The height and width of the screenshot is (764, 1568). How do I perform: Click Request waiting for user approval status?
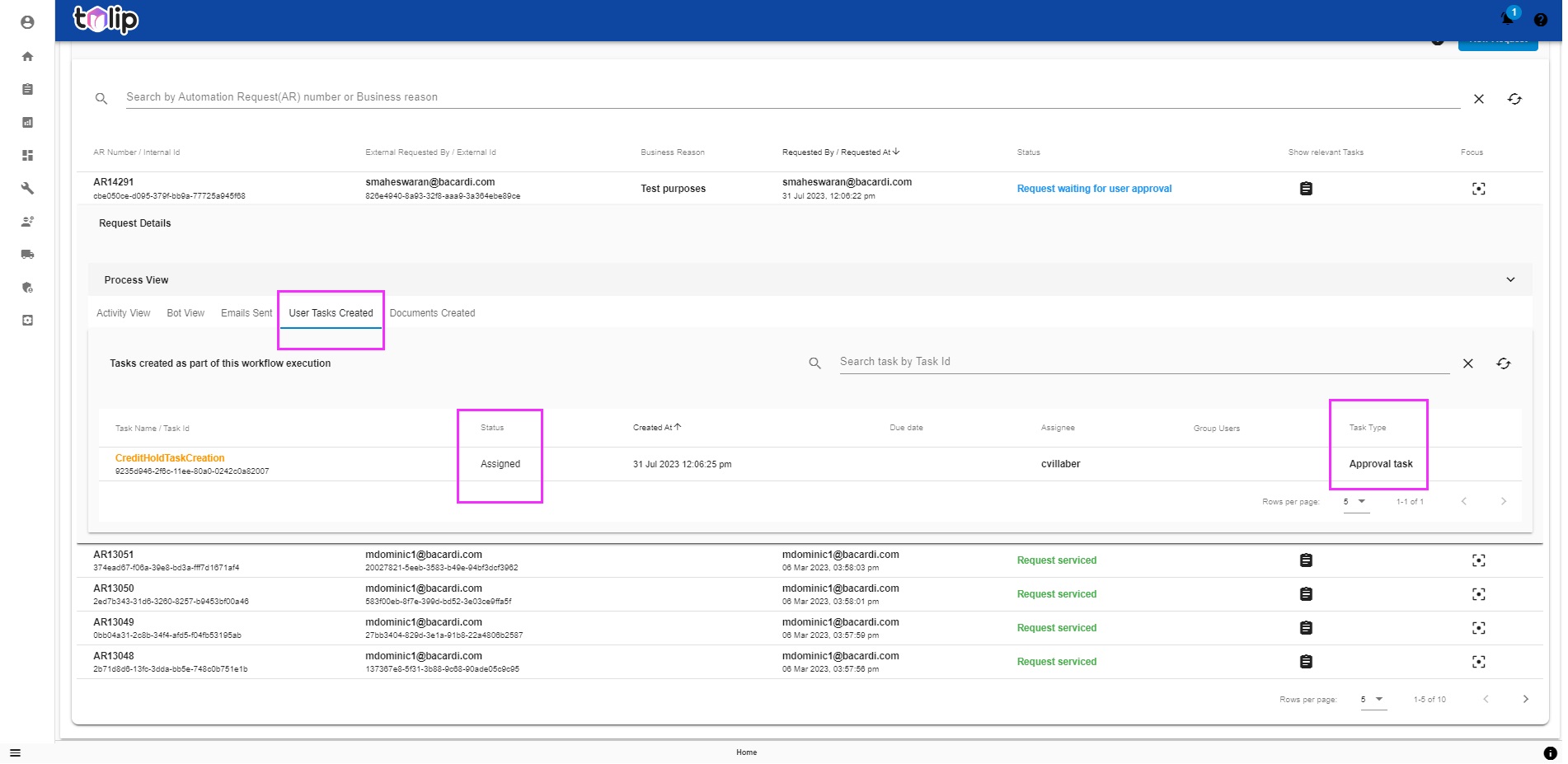[1094, 189]
